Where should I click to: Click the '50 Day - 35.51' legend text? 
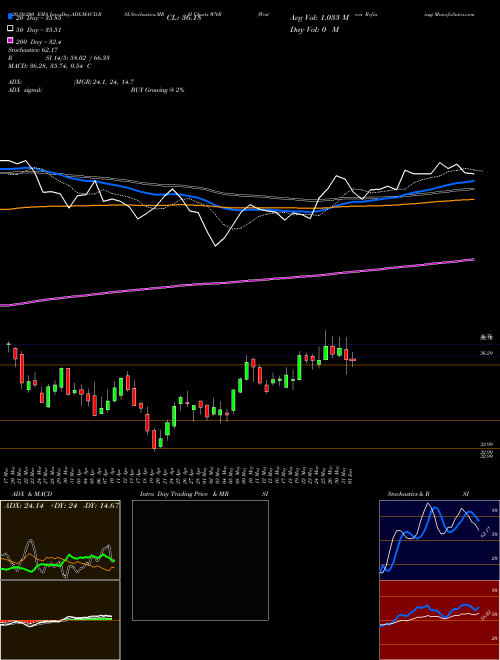pyautogui.click(x=38, y=29)
